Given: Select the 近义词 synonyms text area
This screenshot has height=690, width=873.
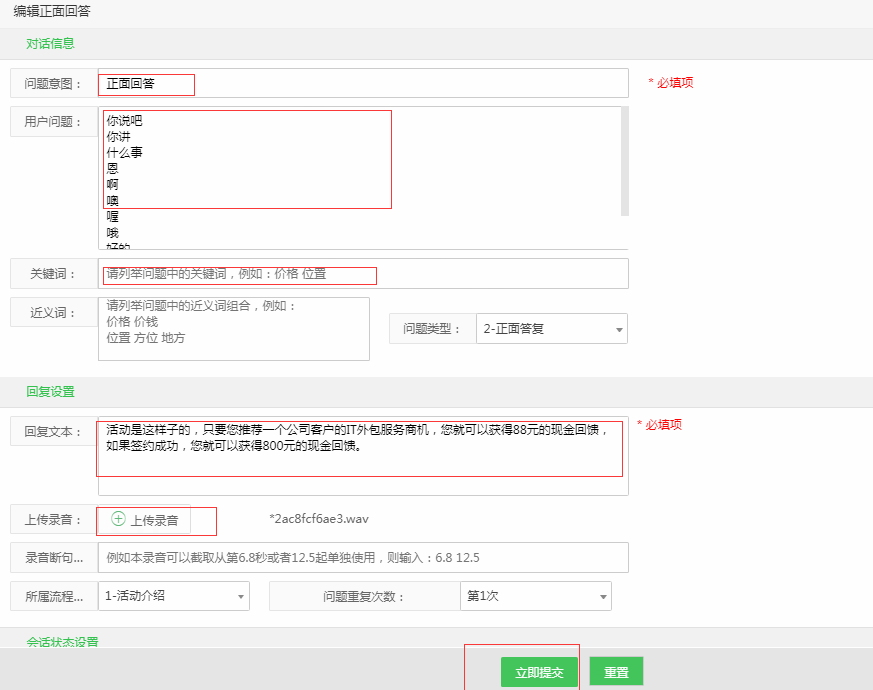Looking at the screenshot, I should tap(233, 328).
